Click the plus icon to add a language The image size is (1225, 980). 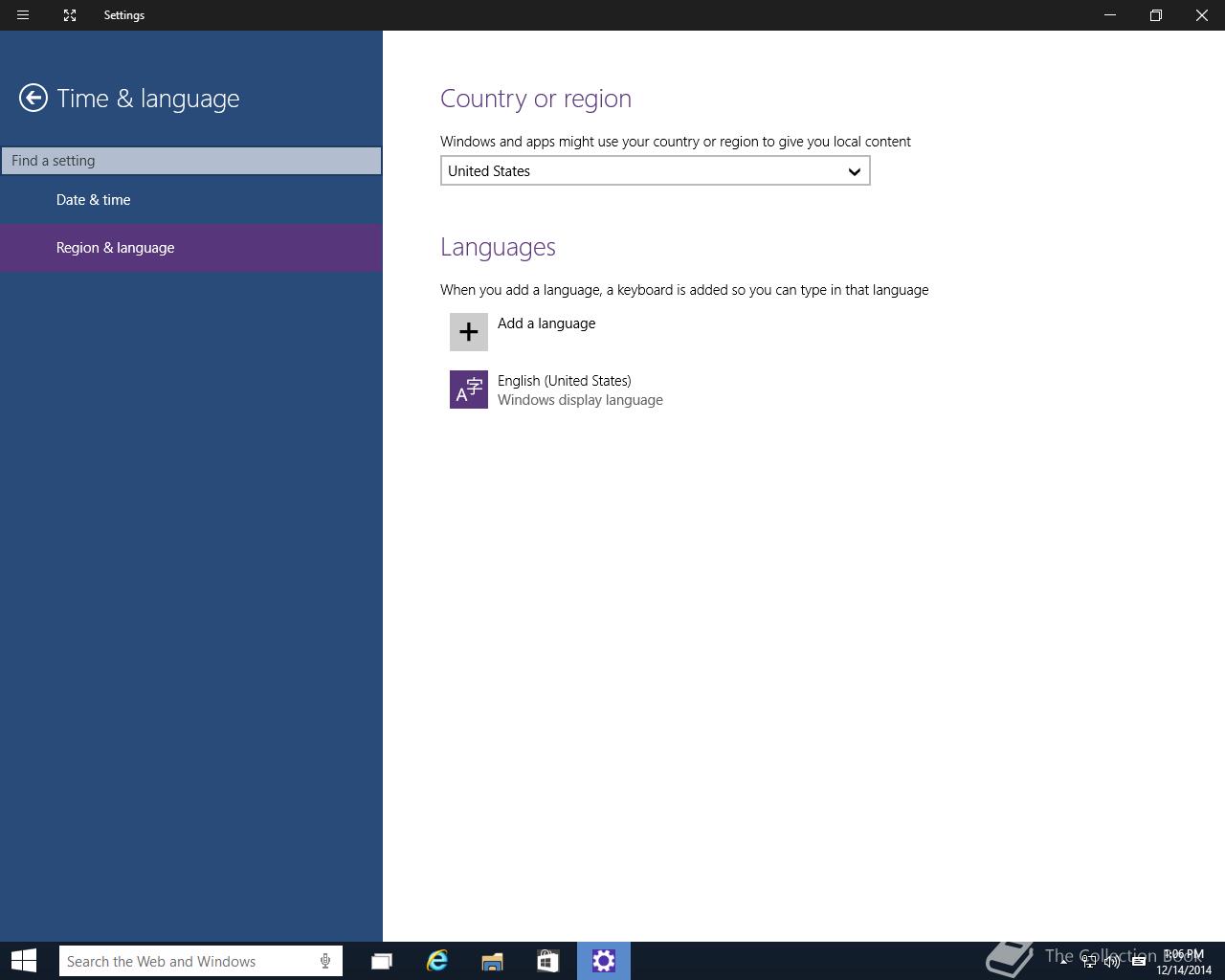coord(469,332)
